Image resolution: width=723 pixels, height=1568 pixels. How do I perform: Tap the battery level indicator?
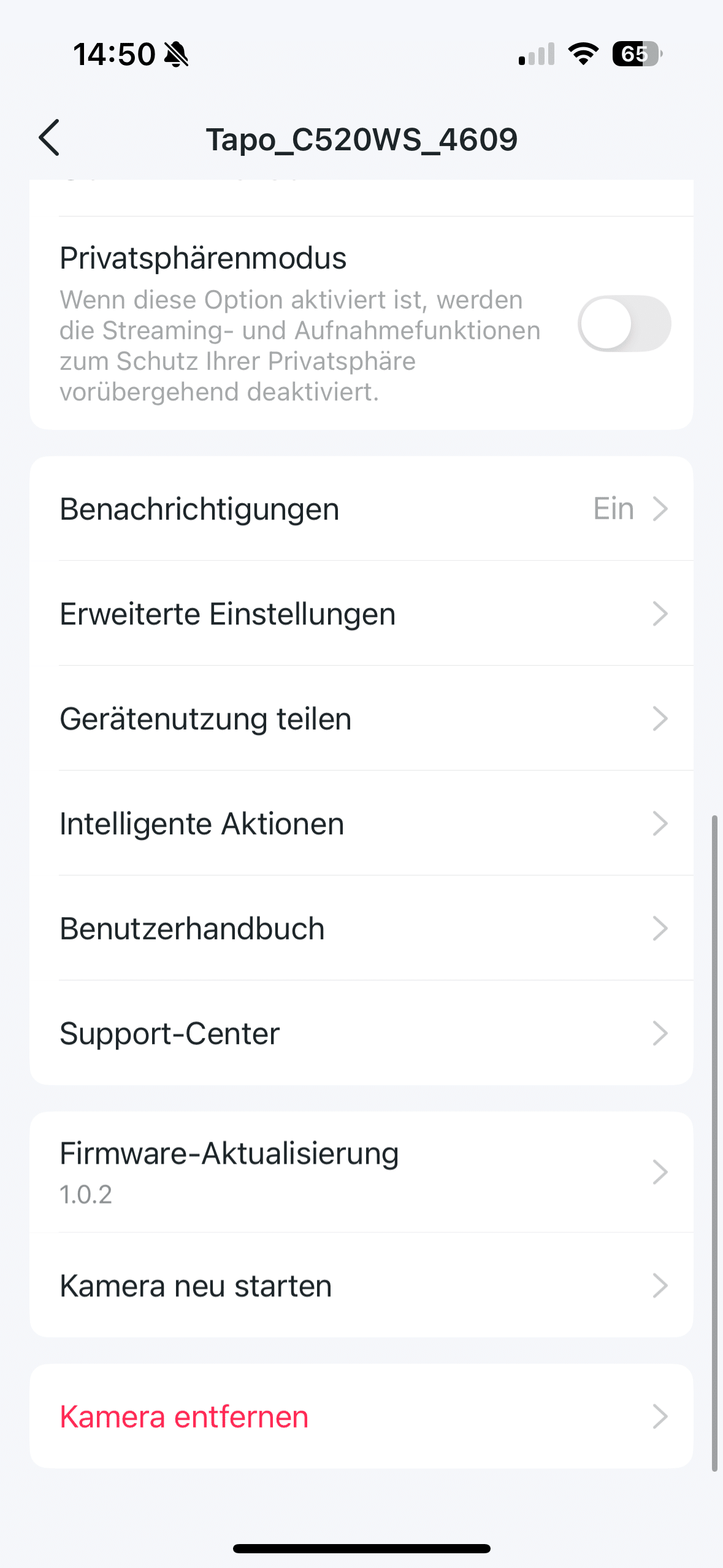pyautogui.click(x=637, y=54)
